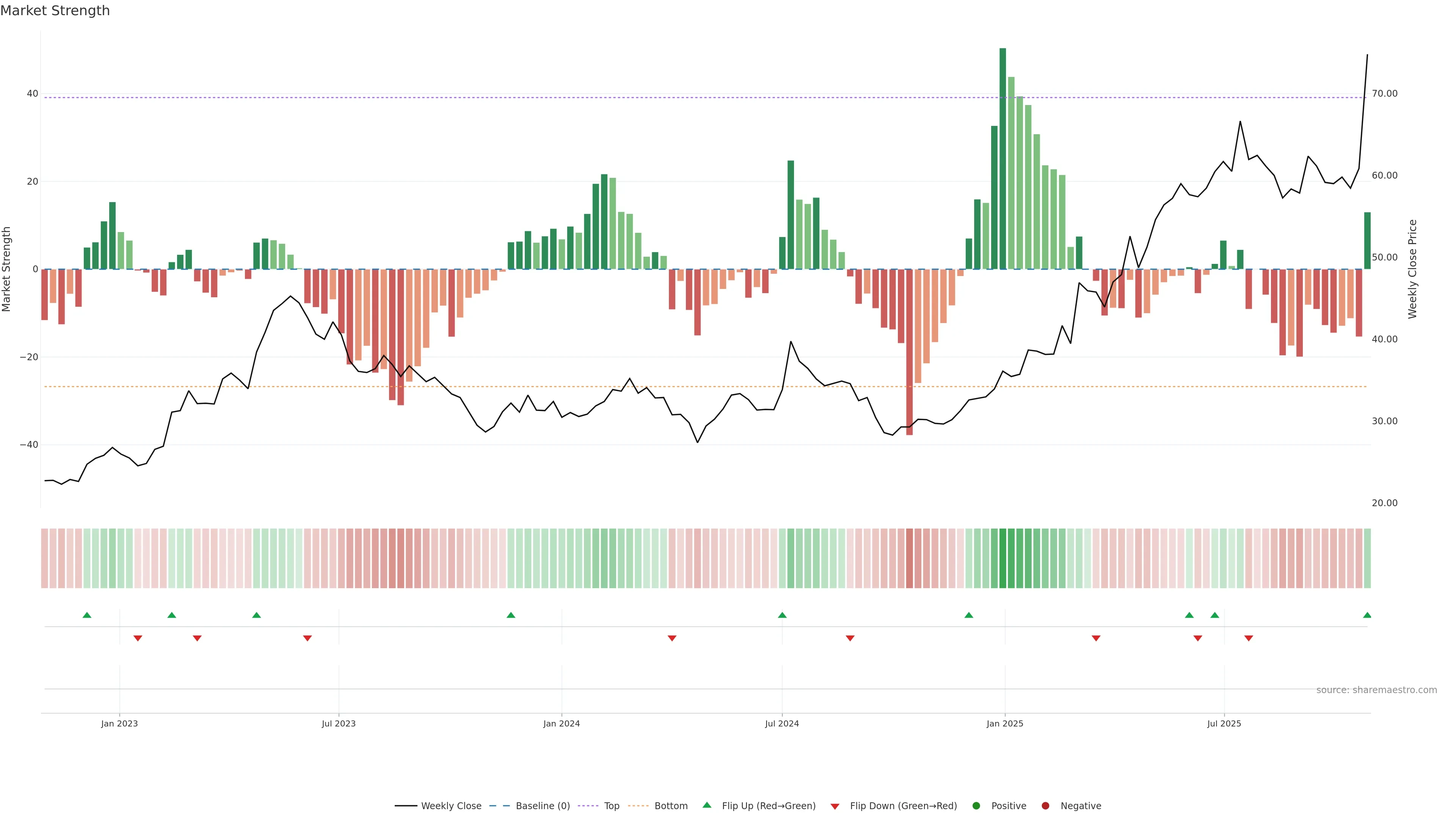Viewport: 1456px width, 819px height.
Task: Click the flip-up marker near Jul 2024
Action: 782,615
